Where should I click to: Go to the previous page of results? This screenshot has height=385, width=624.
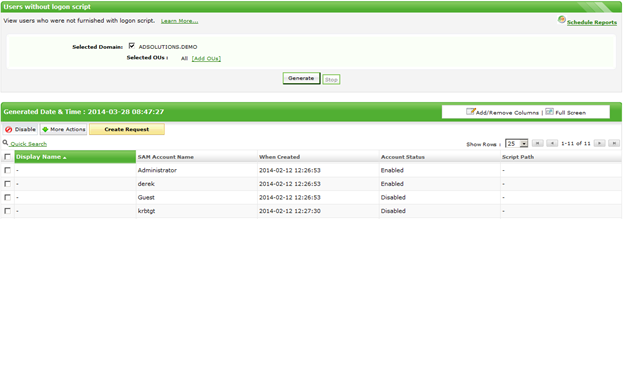tap(552, 143)
